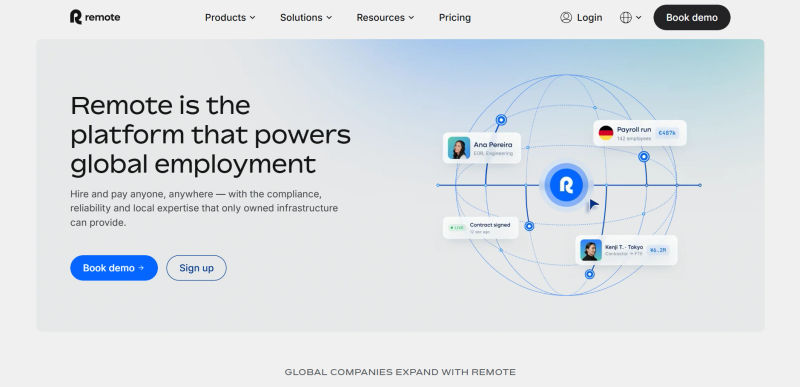Click the dark Book demo header button

pos(692,17)
